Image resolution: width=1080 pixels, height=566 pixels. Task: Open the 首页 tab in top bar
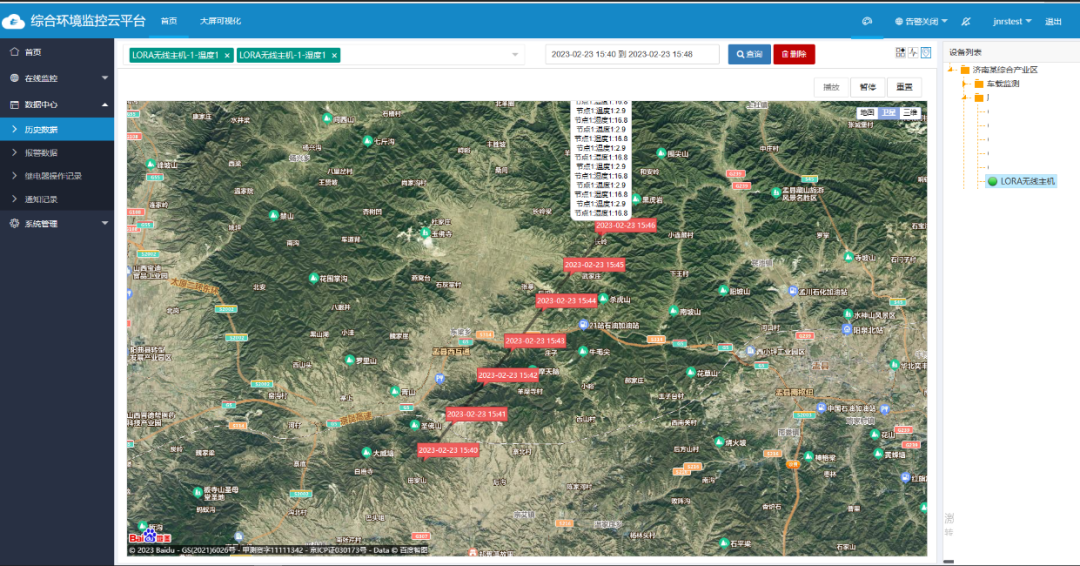pos(169,21)
